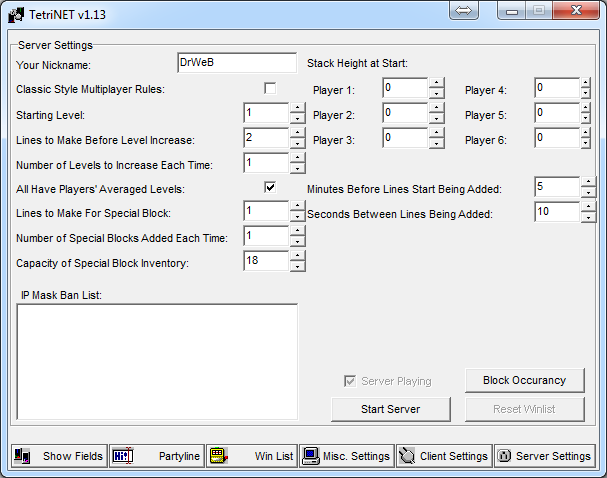The image size is (607, 478).
Task: Increase Lines to Make For Special Block
Action: 297,206
